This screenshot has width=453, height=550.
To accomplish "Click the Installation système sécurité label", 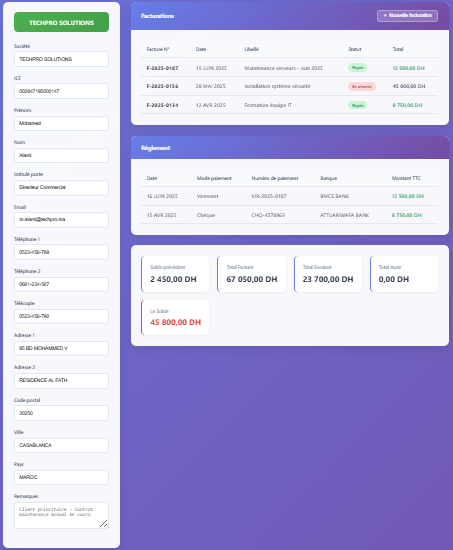I will (277, 86).
